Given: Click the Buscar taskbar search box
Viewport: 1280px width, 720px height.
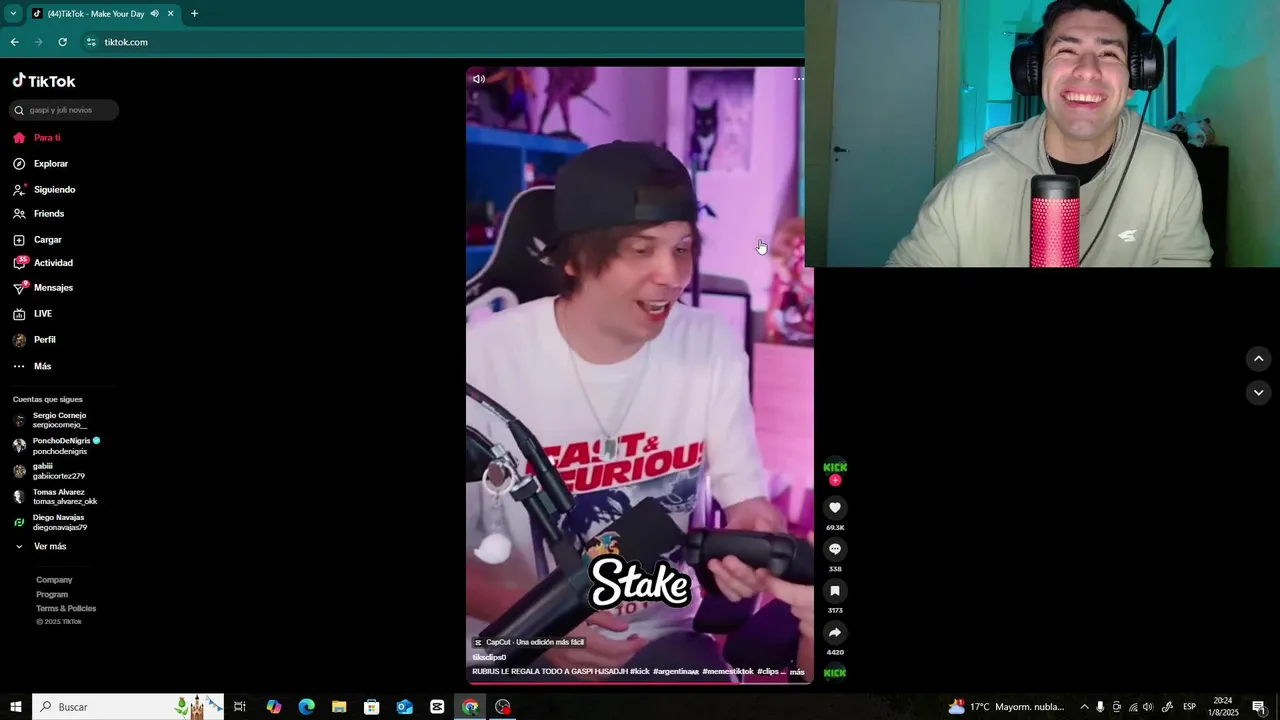Looking at the screenshot, I should click(x=128, y=707).
